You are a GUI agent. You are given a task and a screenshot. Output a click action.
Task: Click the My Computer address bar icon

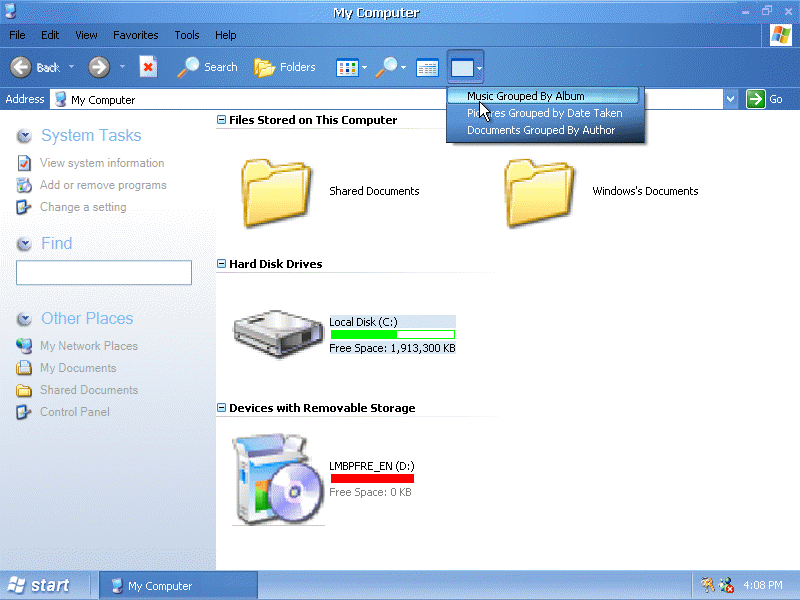[60, 99]
